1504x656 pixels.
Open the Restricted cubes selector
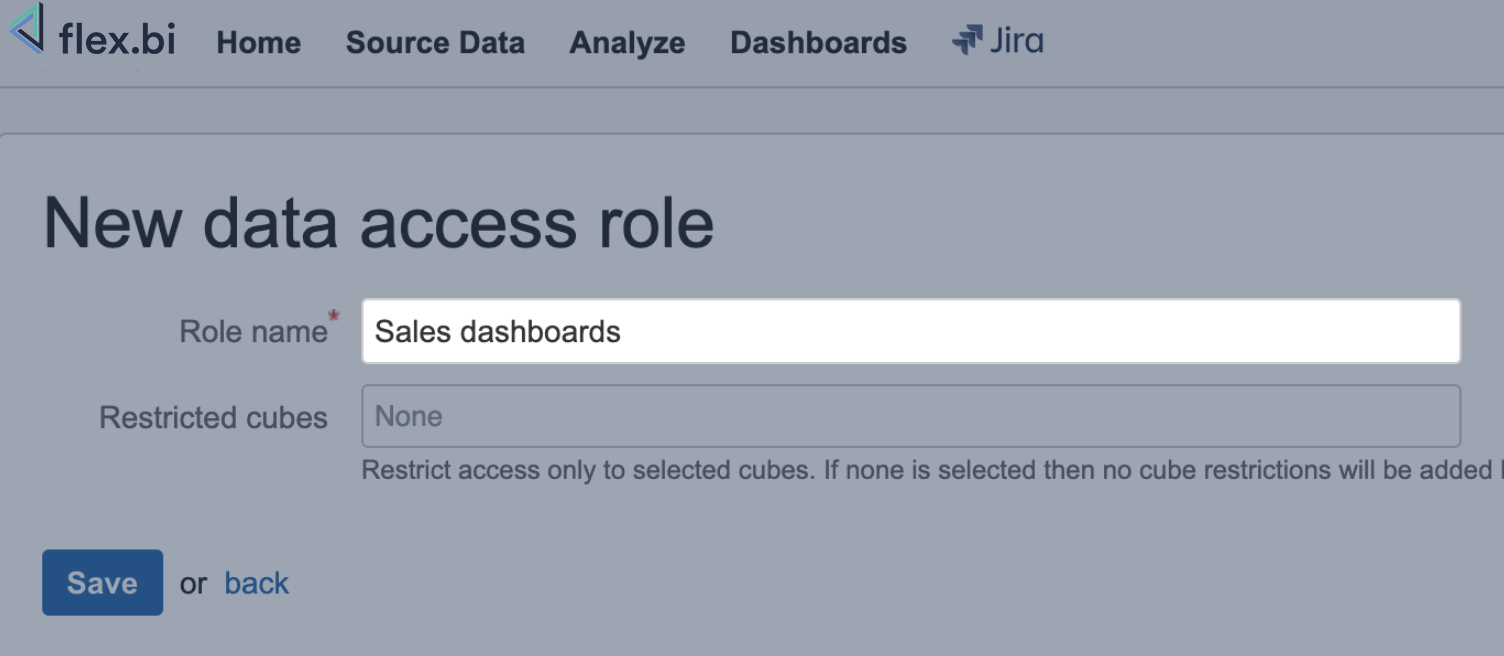tap(910, 416)
